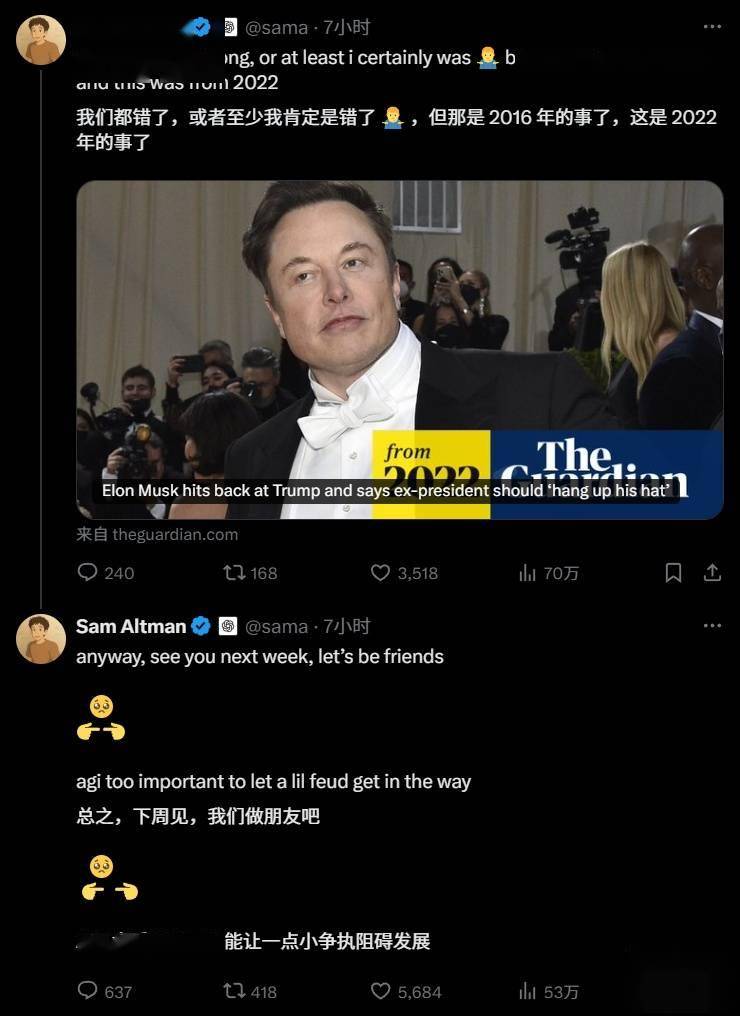740x1016 pixels.
Task: Repost the tweet with 418 reposts
Action: click(250, 991)
